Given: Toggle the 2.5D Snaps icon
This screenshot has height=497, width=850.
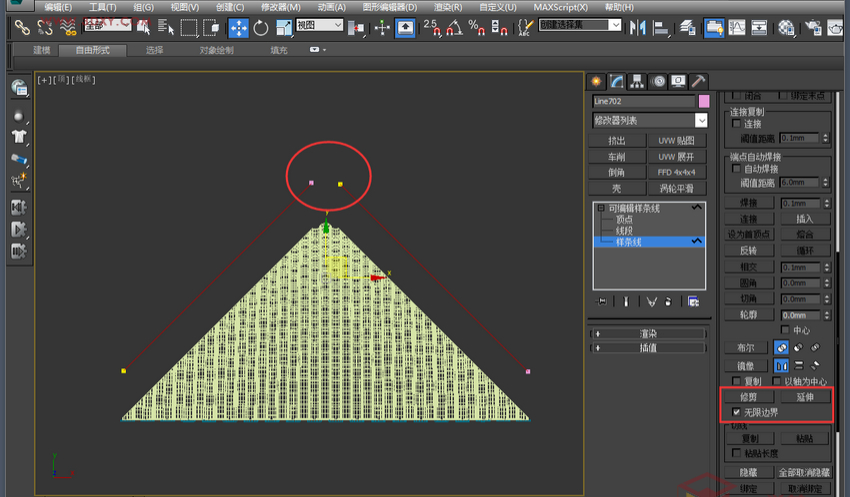Looking at the screenshot, I should pos(432,27).
